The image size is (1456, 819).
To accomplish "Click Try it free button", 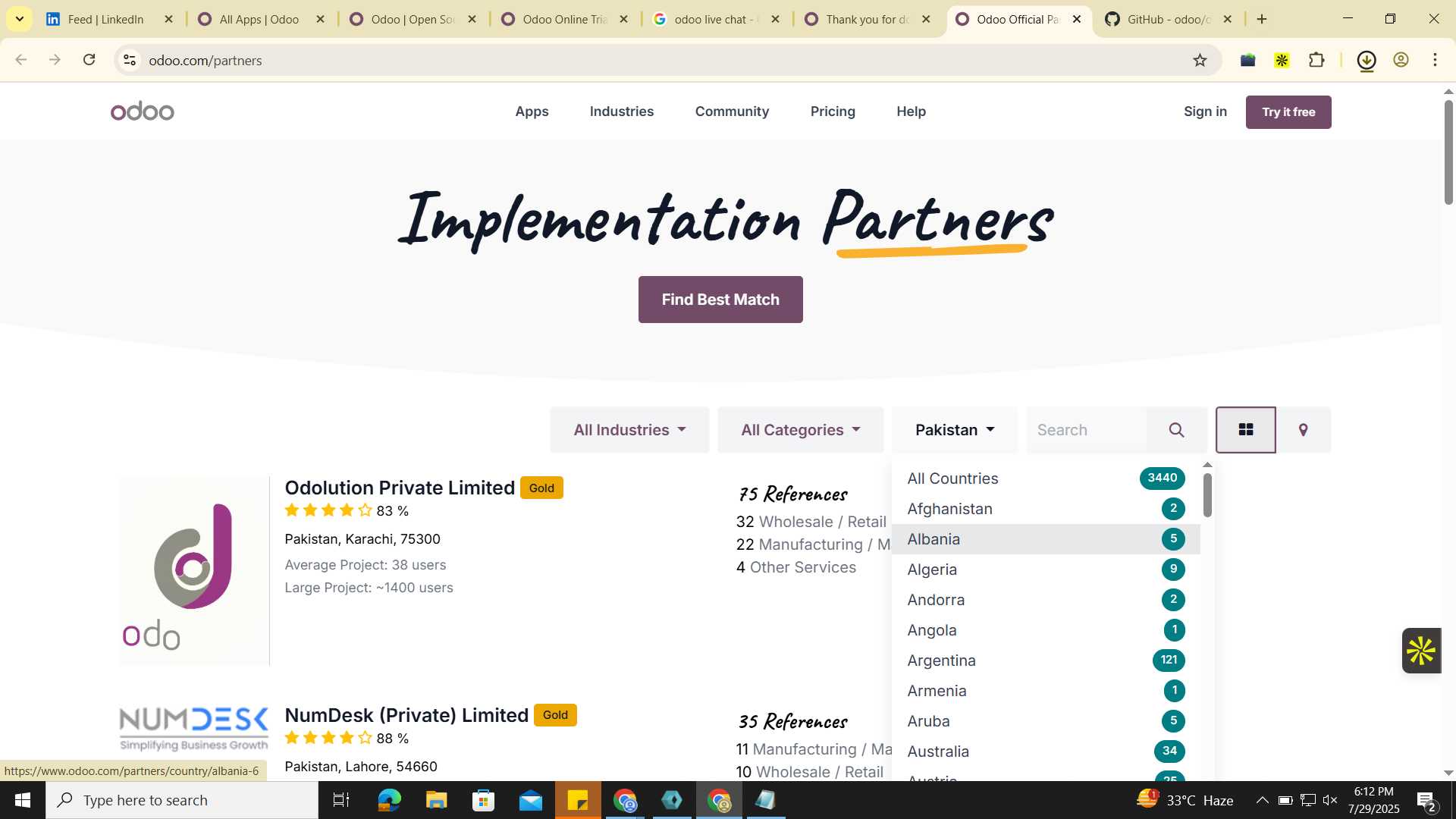I will 1288,112.
